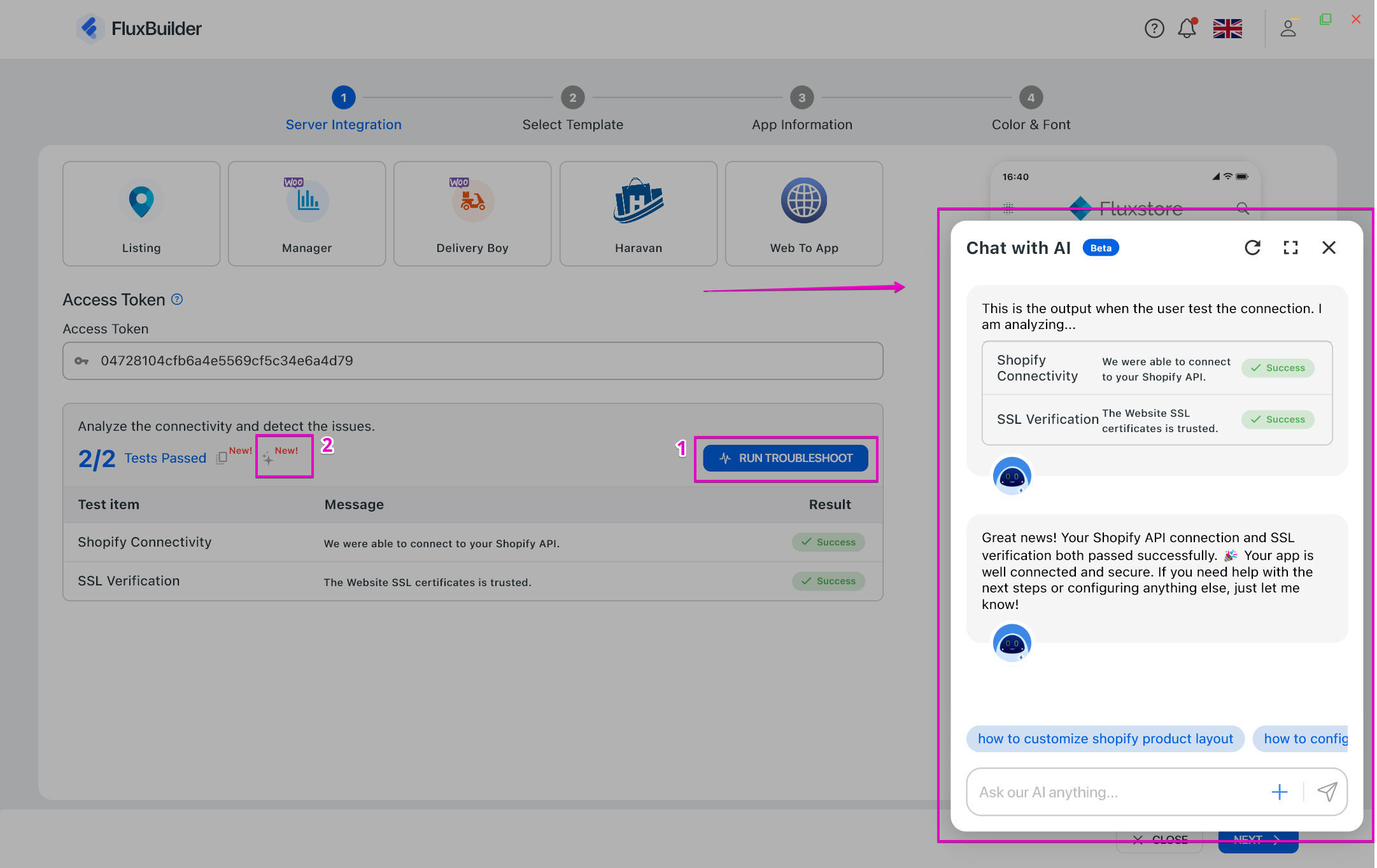This screenshot has height=868, width=1377.
Task: Focus the Ask our AI anything field
Action: pos(1114,792)
